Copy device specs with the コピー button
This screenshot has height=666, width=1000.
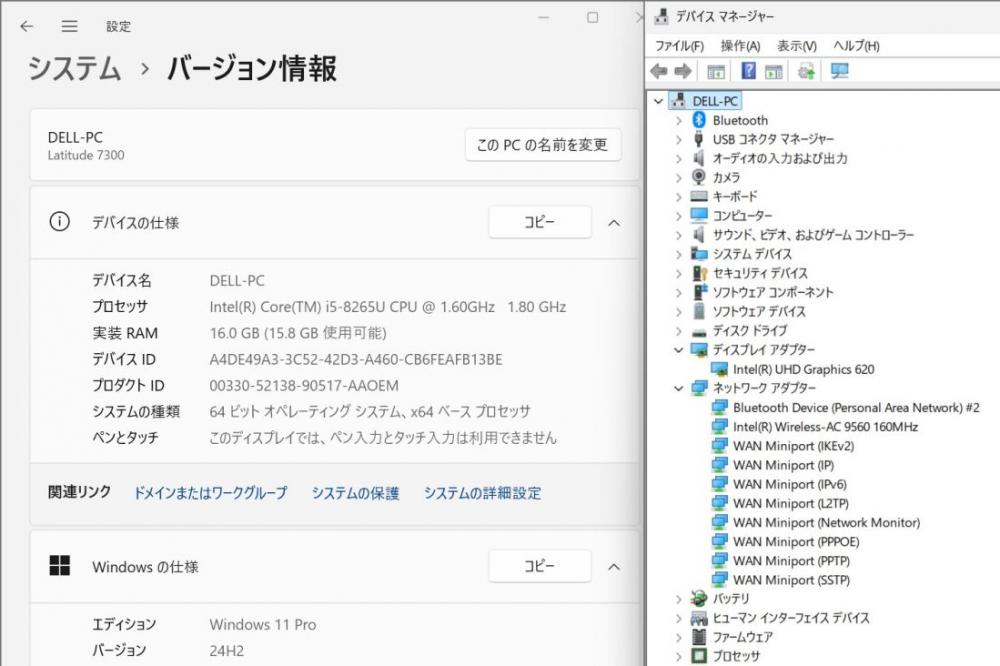(540, 222)
